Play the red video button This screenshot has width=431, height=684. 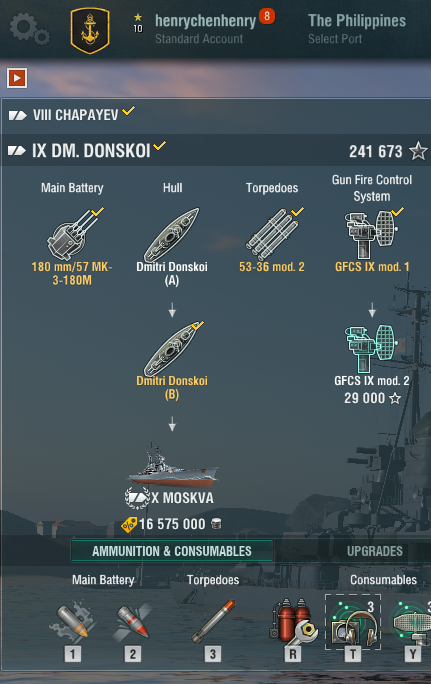pos(17,78)
